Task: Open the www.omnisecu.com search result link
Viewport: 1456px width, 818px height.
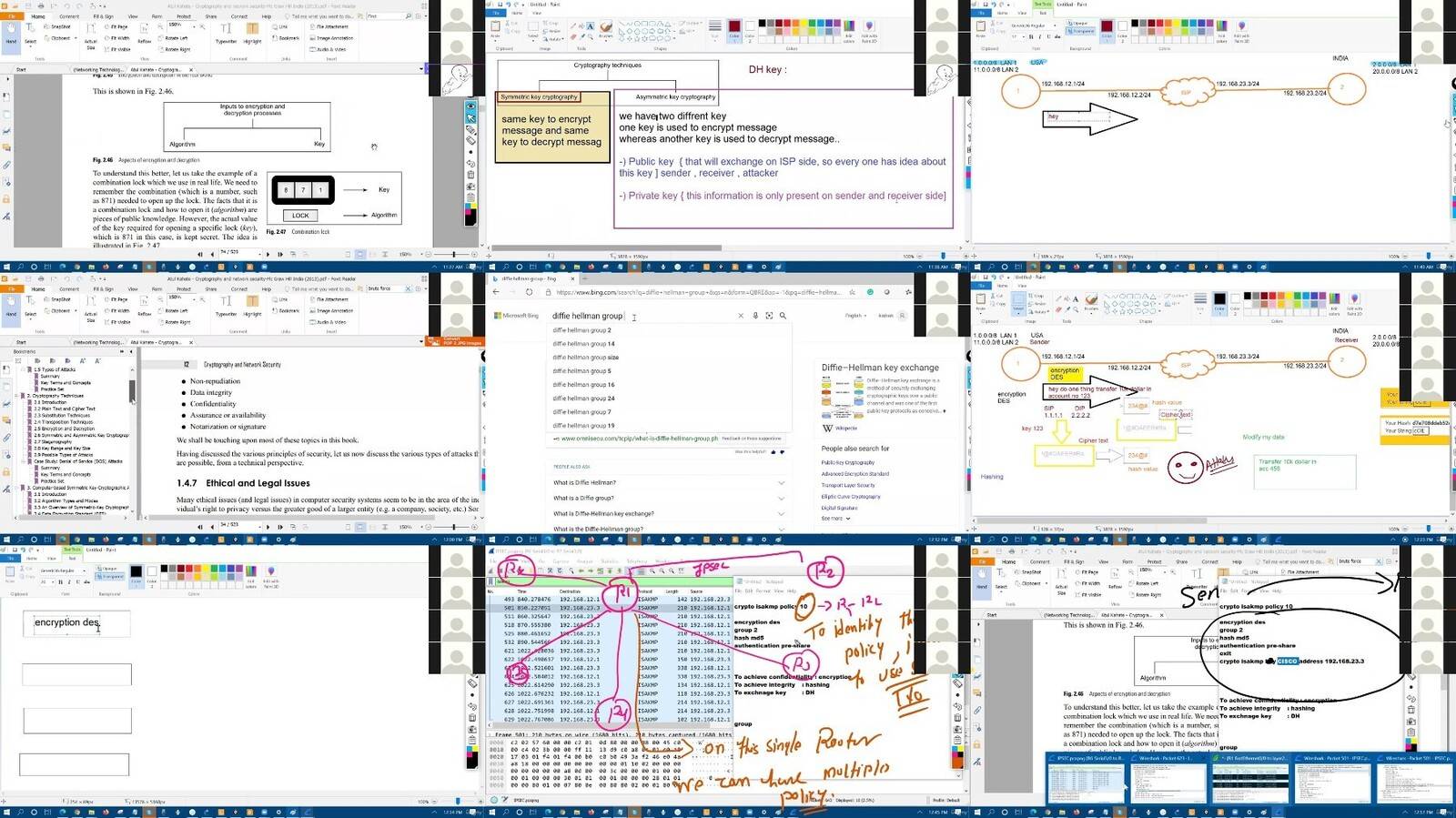Action: click(640, 439)
